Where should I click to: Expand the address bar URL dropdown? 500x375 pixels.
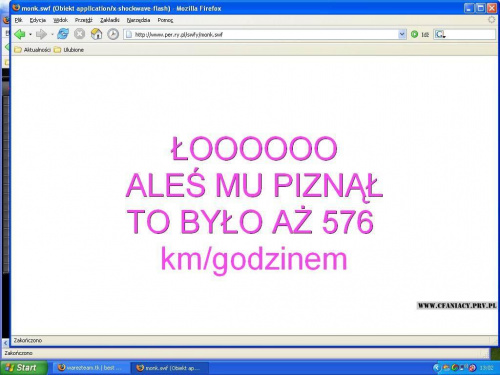click(x=402, y=34)
